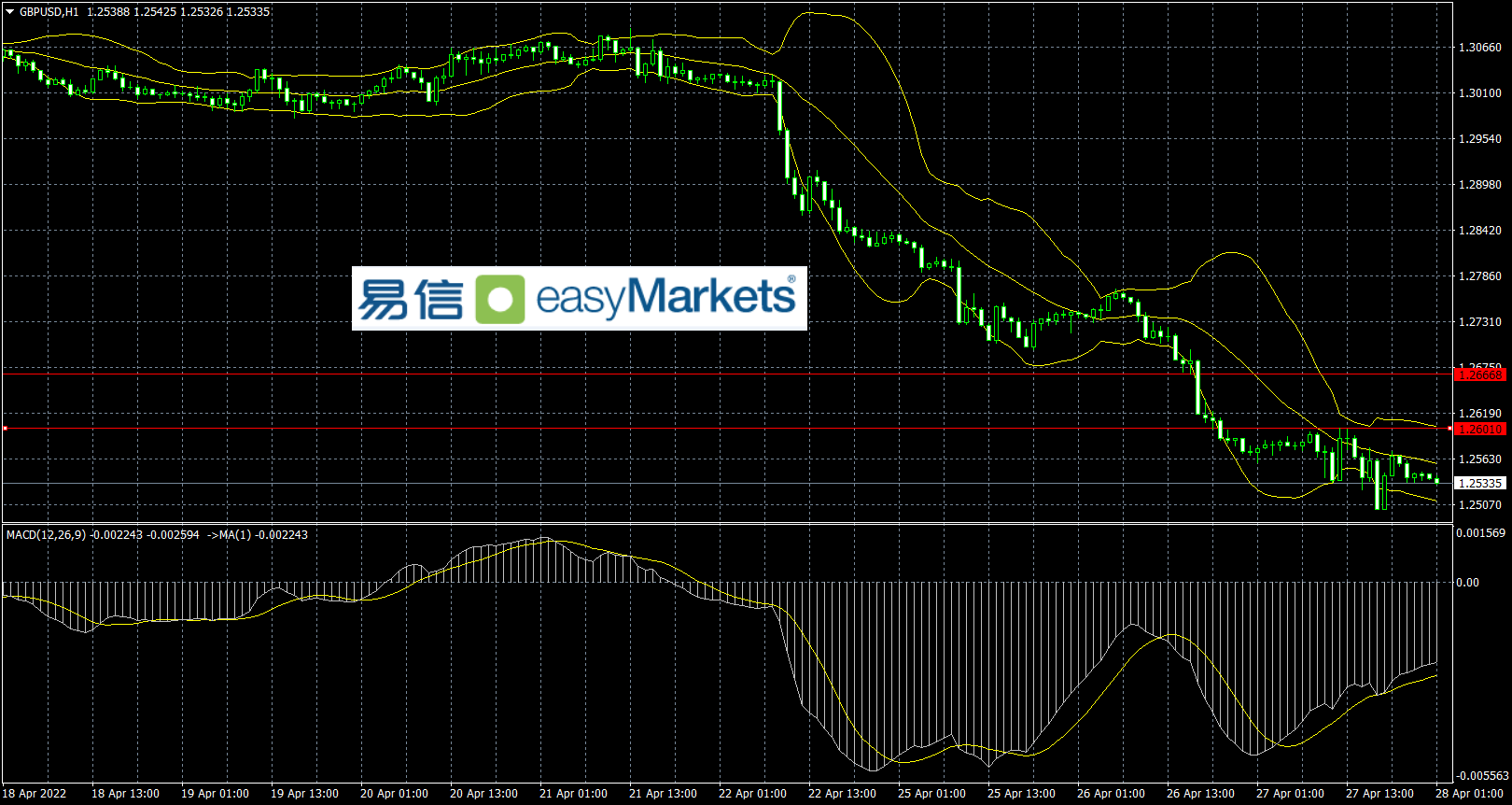Click time axis label 19 Apr 13:00
The height and width of the screenshot is (805, 1512).
point(304,794)
